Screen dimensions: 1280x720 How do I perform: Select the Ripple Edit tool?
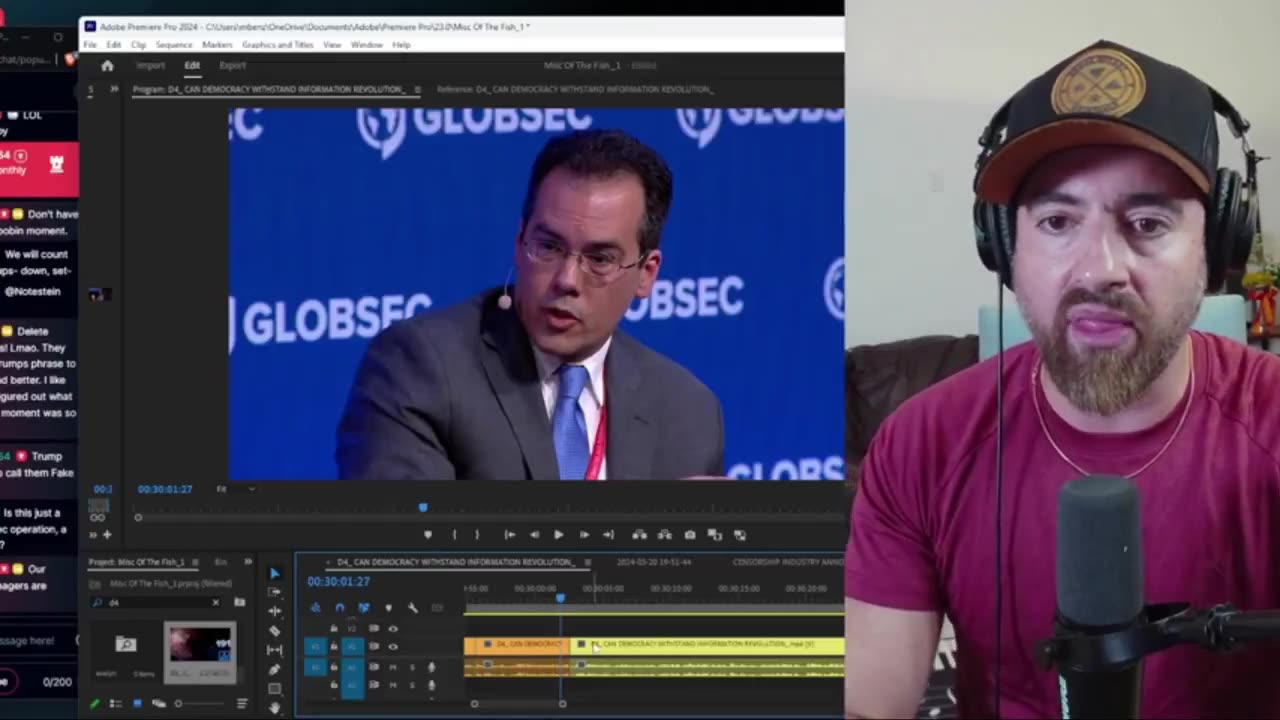point(274,611)
